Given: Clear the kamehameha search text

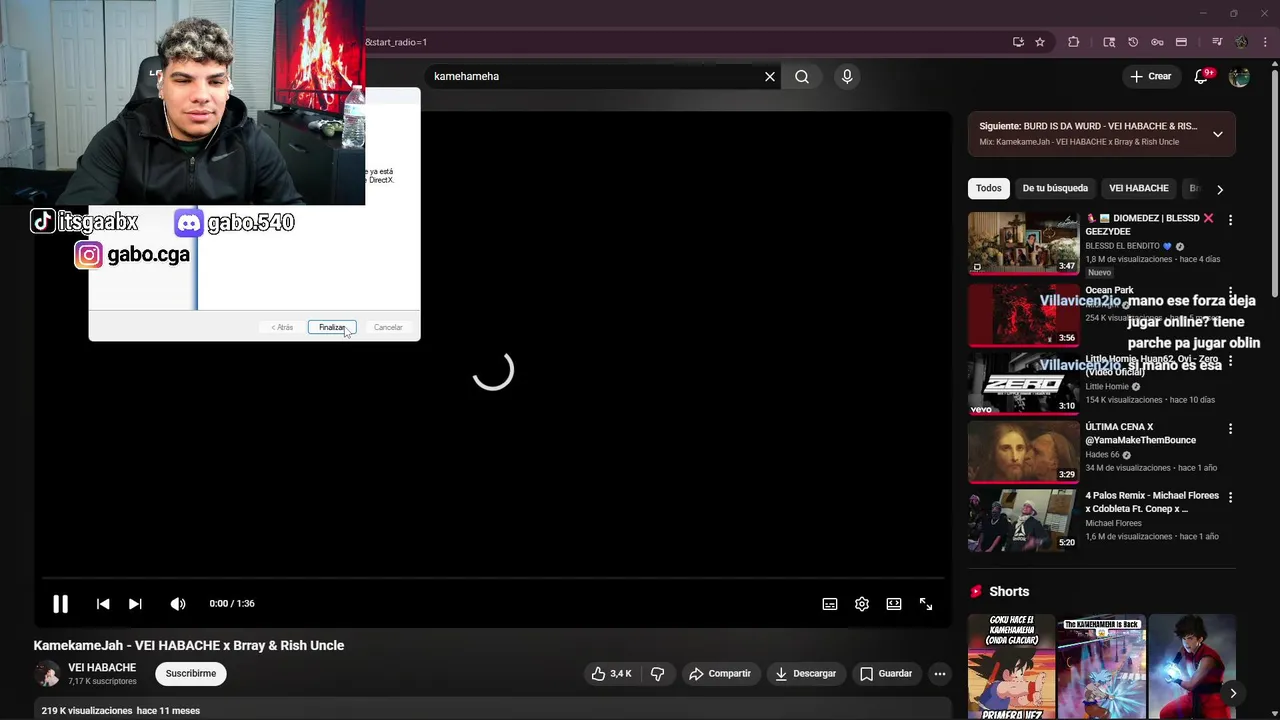Looking at the screenshot, I should tap(770, 76).
